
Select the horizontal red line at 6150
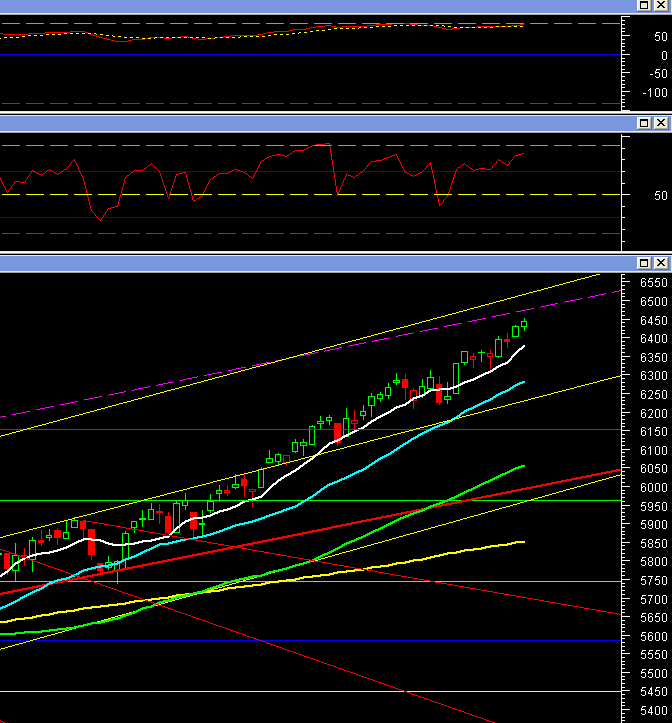point(310,430)
